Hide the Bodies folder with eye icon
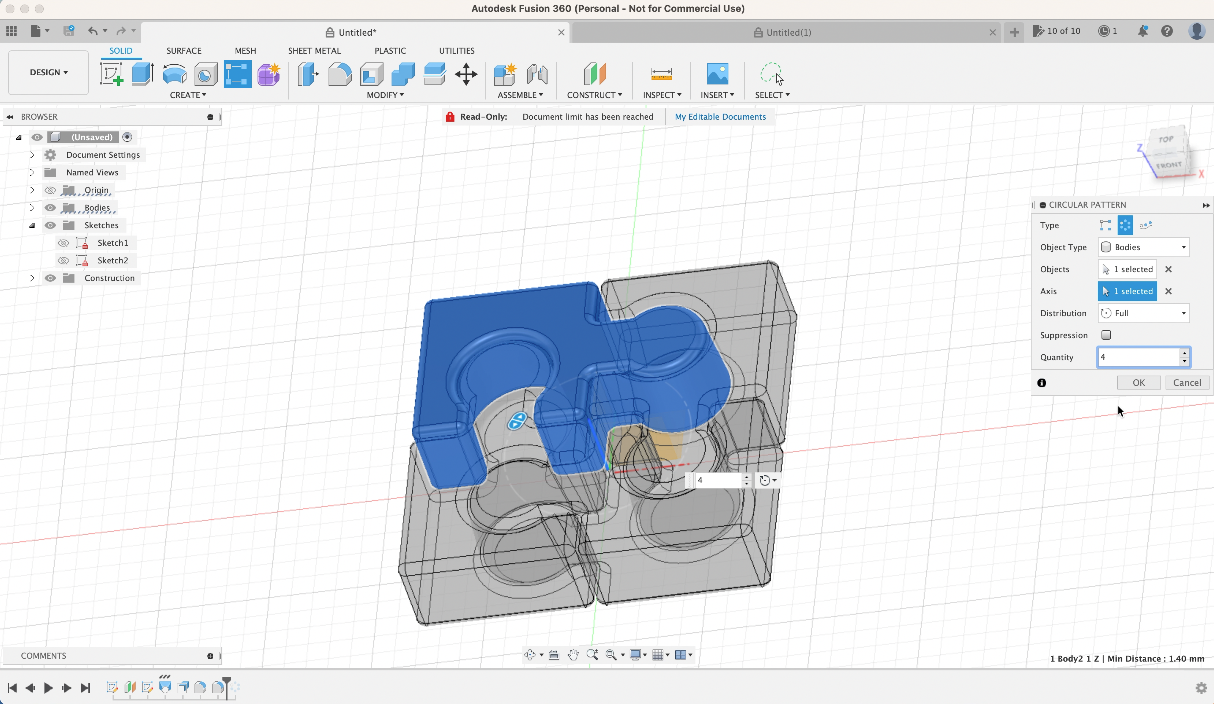1214x704 pixels. (x=50, y=208)
